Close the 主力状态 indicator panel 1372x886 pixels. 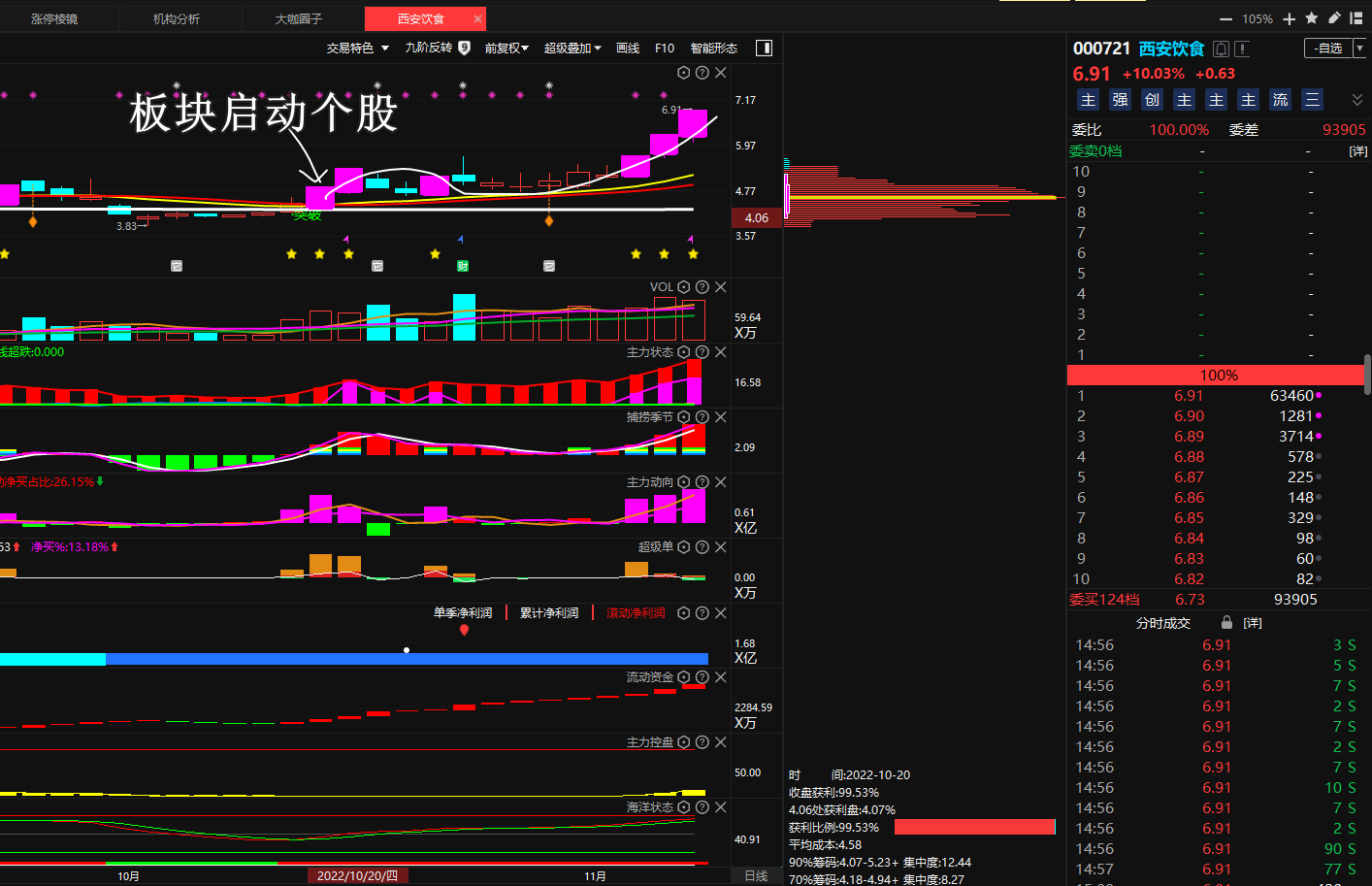click(x=721, y=352)
